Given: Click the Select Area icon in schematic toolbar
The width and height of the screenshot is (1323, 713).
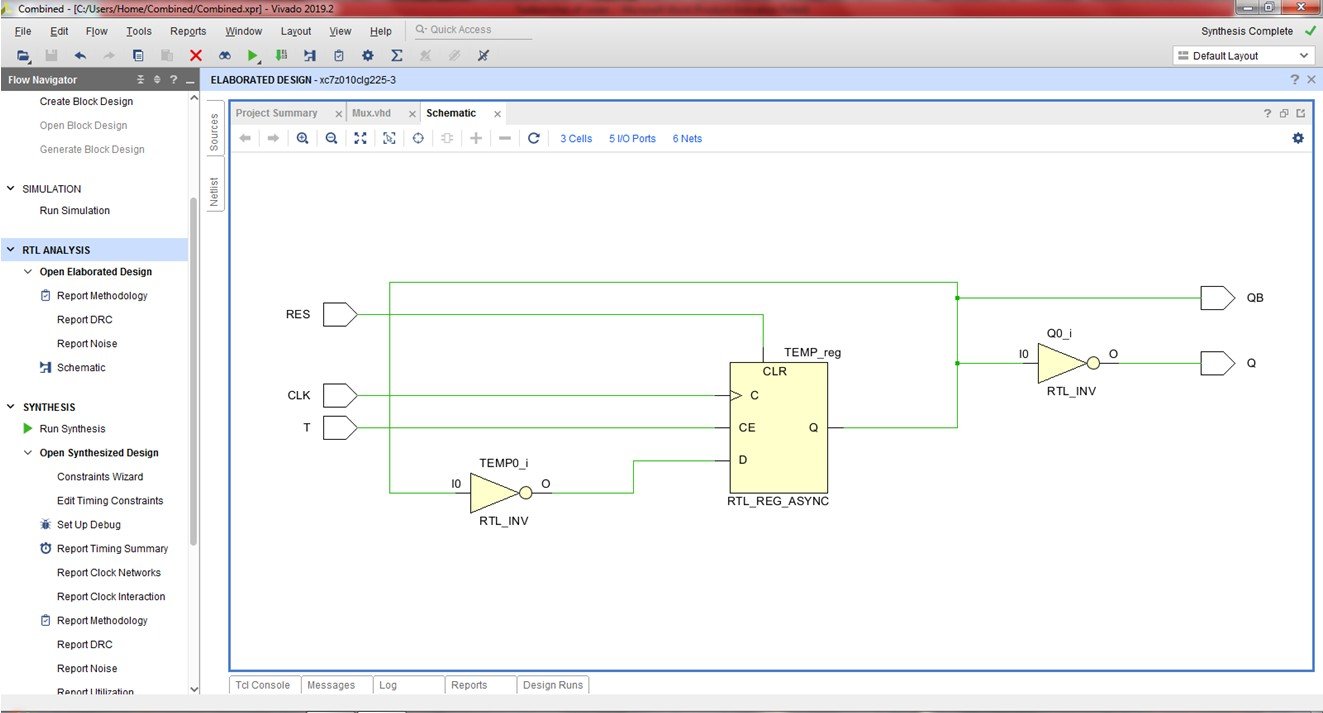Looking at the screenshot, I should tap(389, 138).
